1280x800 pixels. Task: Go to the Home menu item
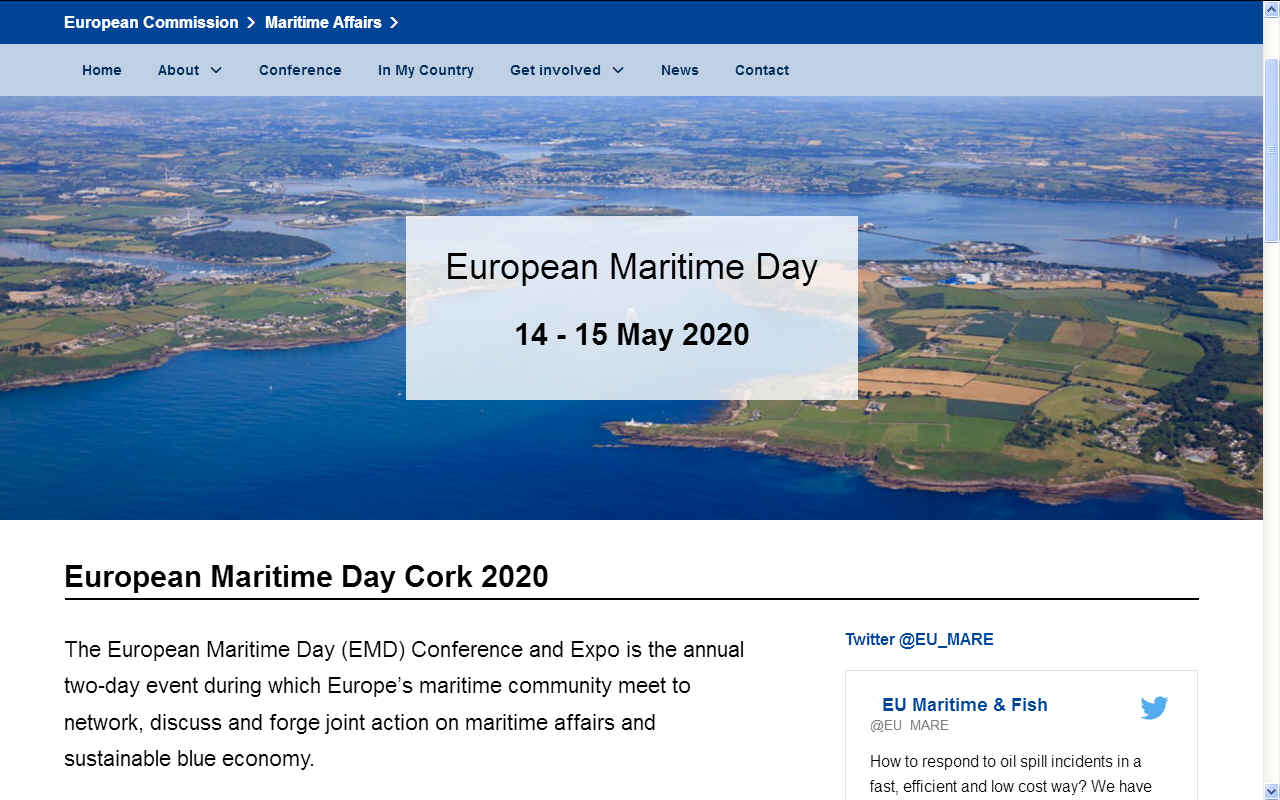102,70
